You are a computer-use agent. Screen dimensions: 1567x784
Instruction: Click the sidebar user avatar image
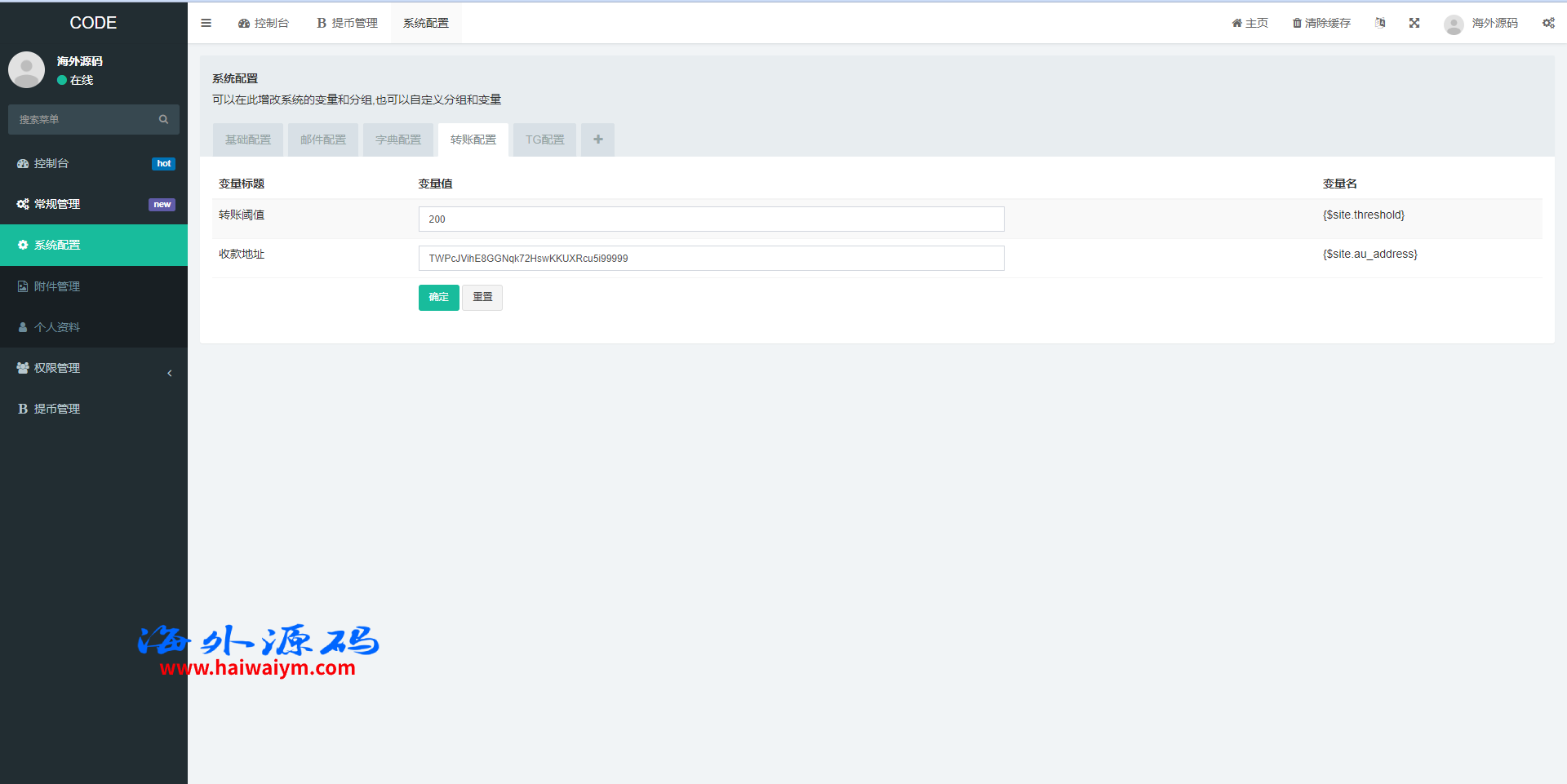tap(26, 70)
